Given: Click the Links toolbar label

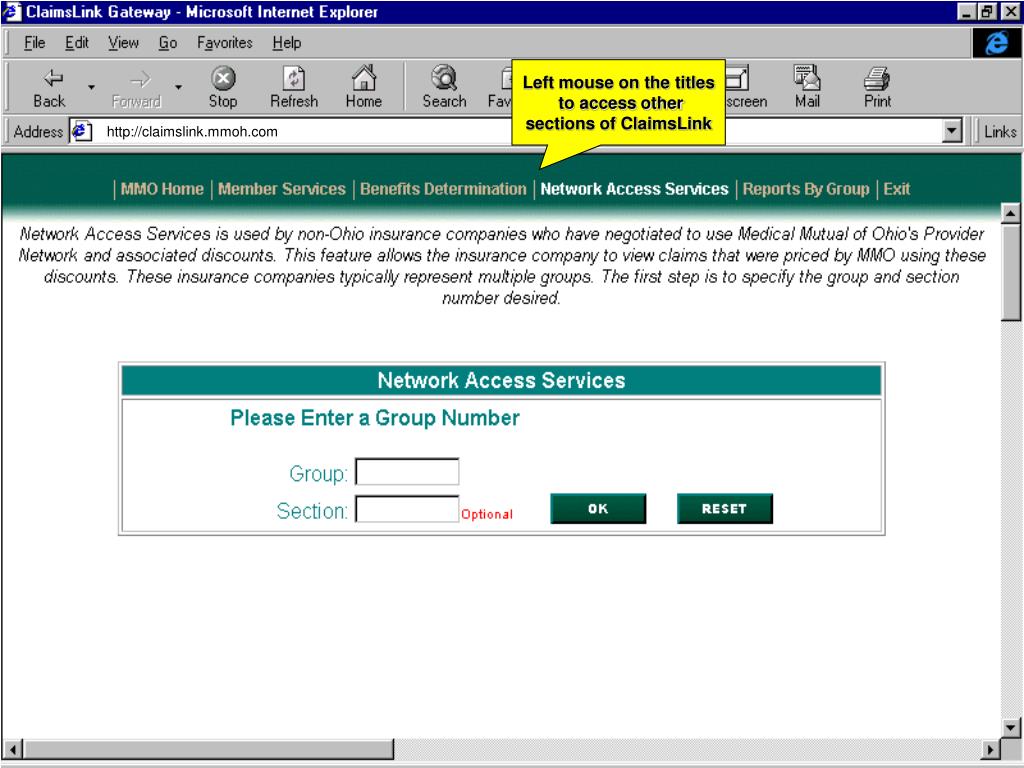Looking at the screenshot, I should click(x=1000, y=131).
